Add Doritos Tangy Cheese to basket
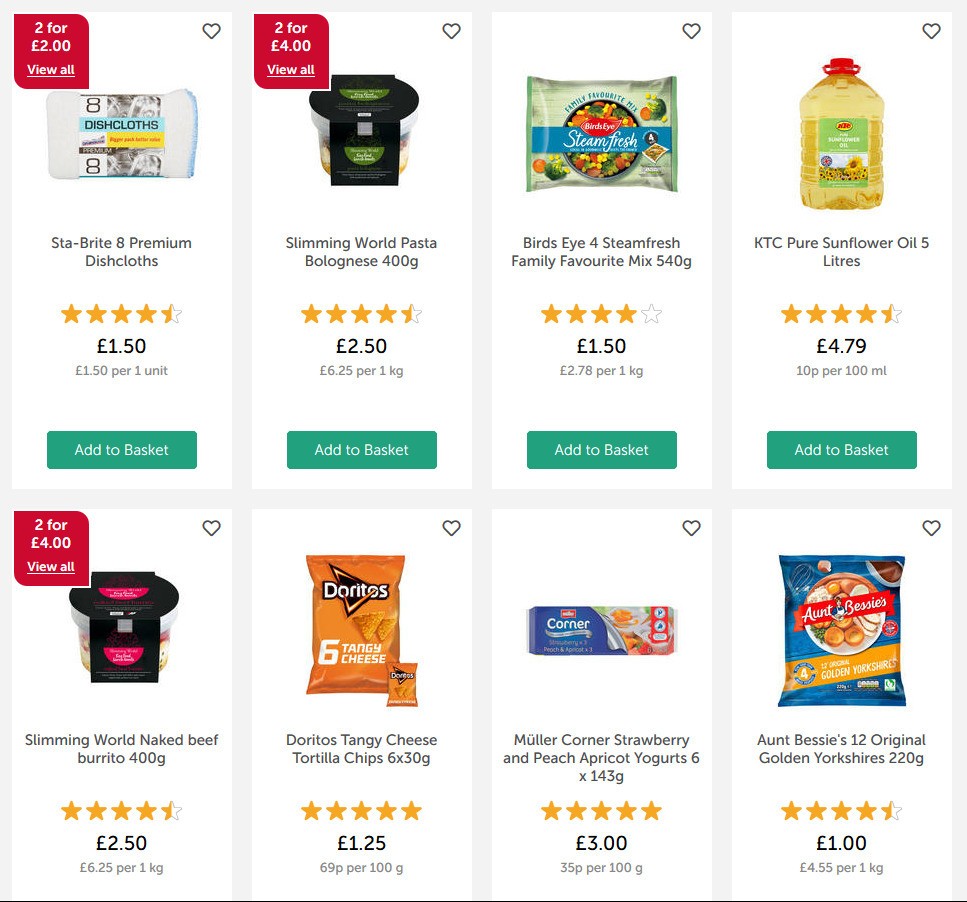The image size is (967, 902). pos(361,897)
